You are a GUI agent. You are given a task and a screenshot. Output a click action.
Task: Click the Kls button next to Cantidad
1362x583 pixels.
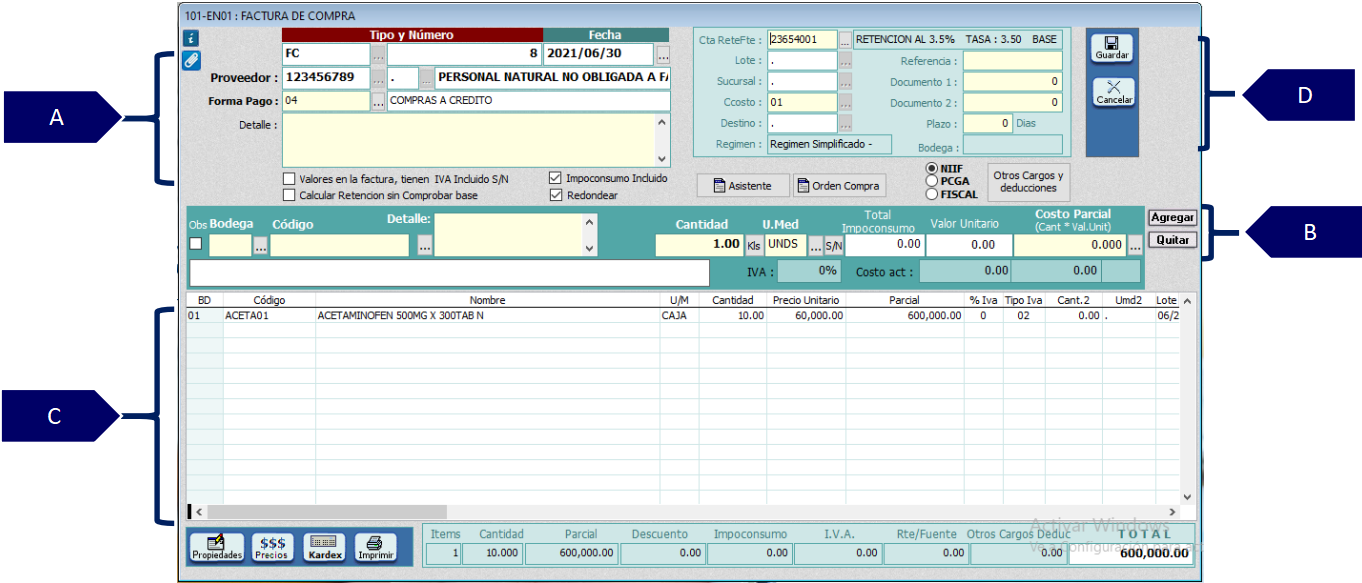pyautogui.click(x=754, y=246)
